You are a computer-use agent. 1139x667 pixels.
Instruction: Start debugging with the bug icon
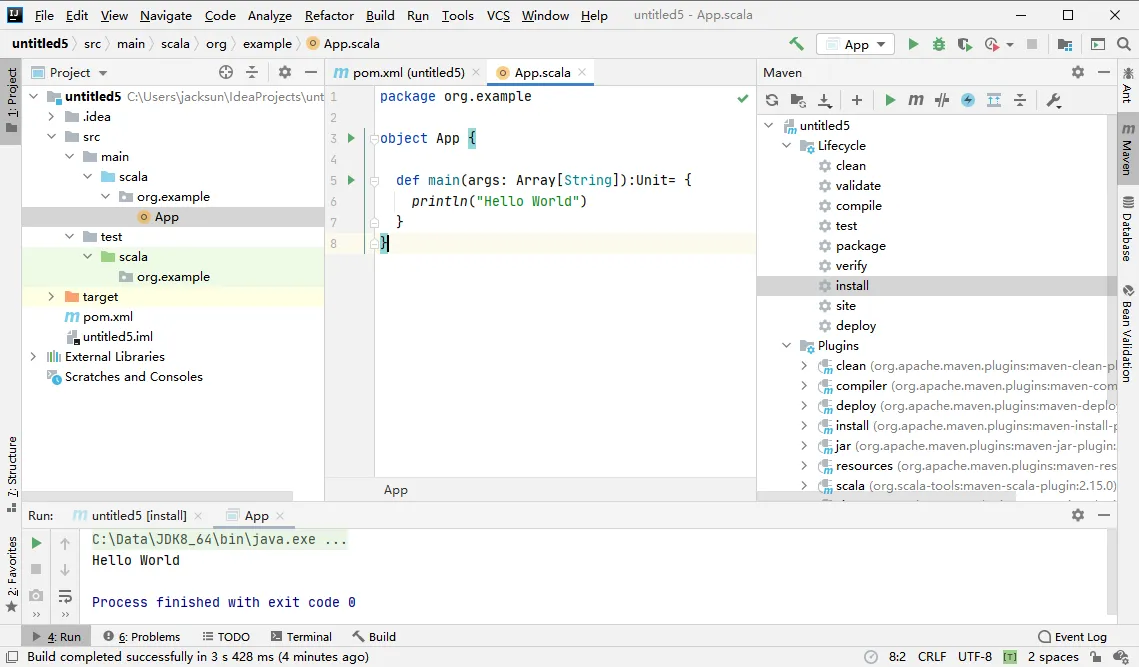click(939, 44)
